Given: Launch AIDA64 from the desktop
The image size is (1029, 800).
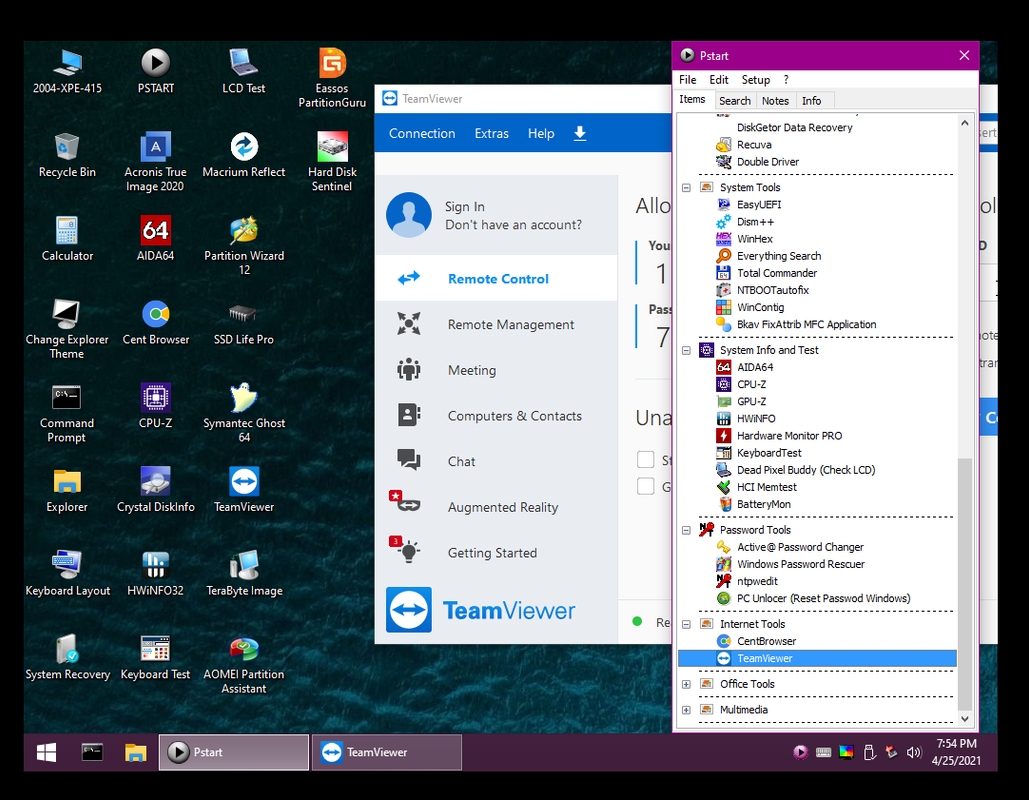Looking at the screenshot, I should [156, 239].
